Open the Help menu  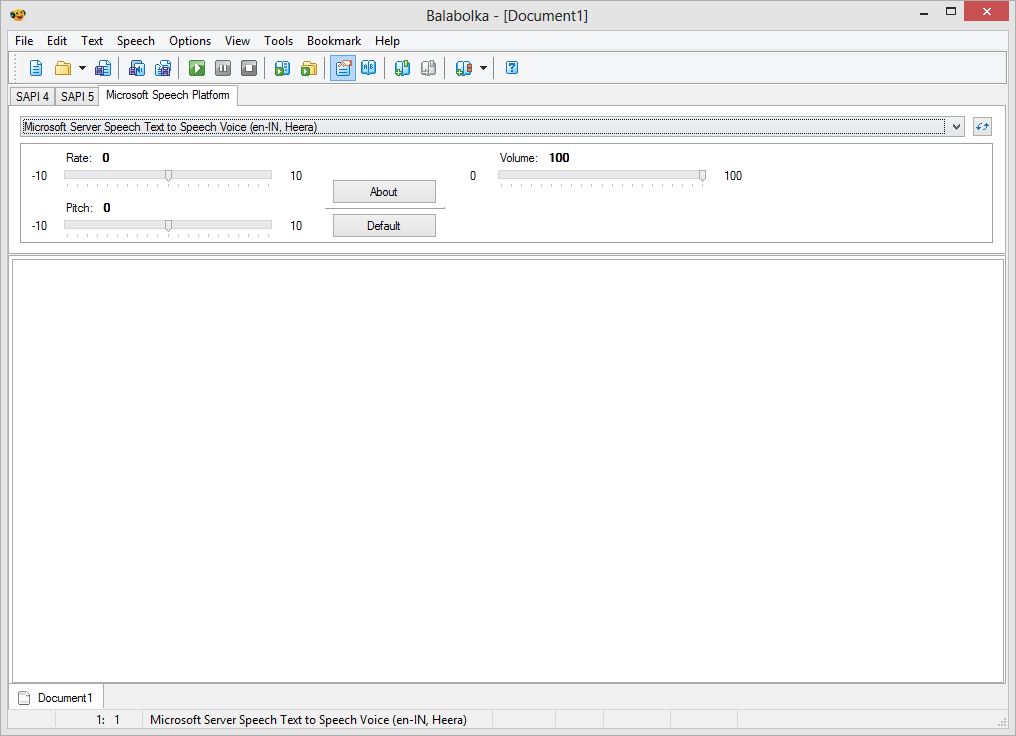[387, 41]
